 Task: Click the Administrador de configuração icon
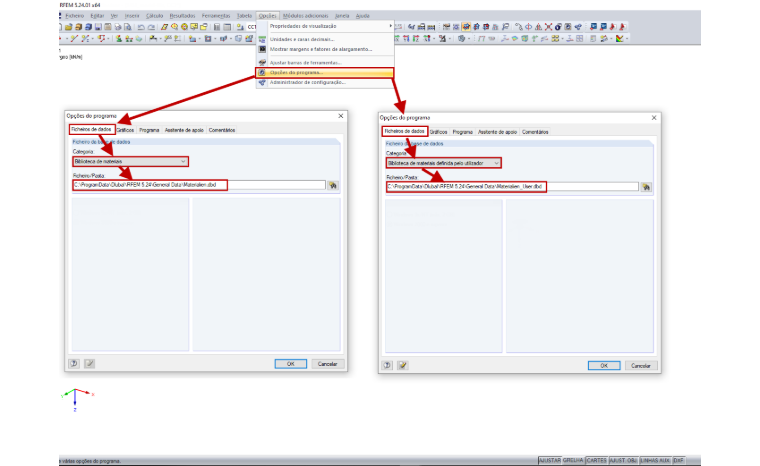click(x=262, y=82)
